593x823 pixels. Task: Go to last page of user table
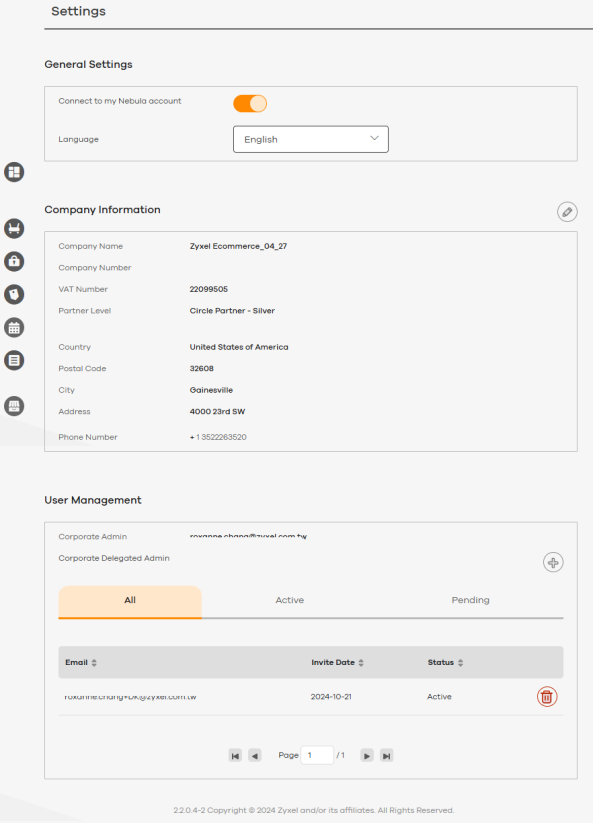[x=387, y=756]
